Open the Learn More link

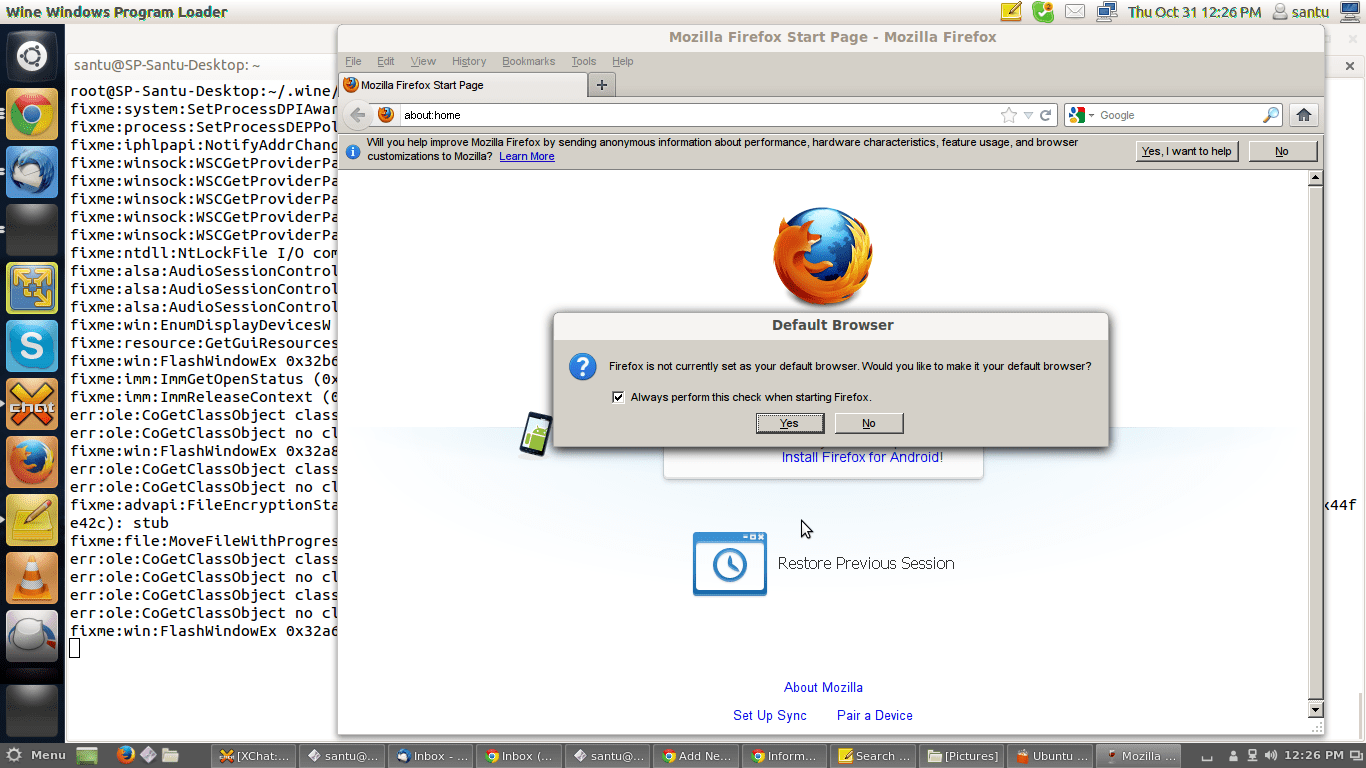pyautogui.click(x=527, y=156)
